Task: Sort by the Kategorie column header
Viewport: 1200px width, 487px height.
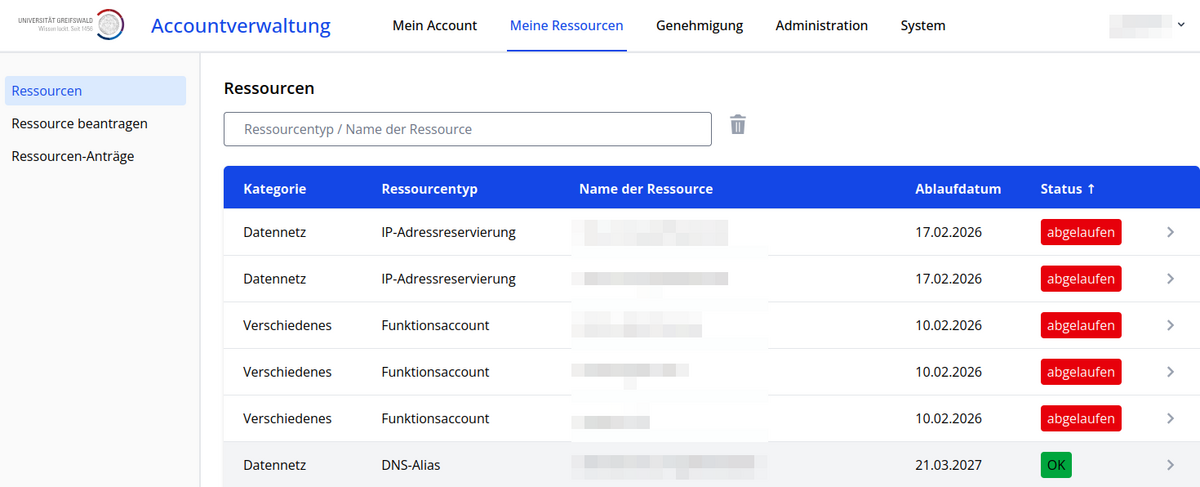Action: (274, 189)
